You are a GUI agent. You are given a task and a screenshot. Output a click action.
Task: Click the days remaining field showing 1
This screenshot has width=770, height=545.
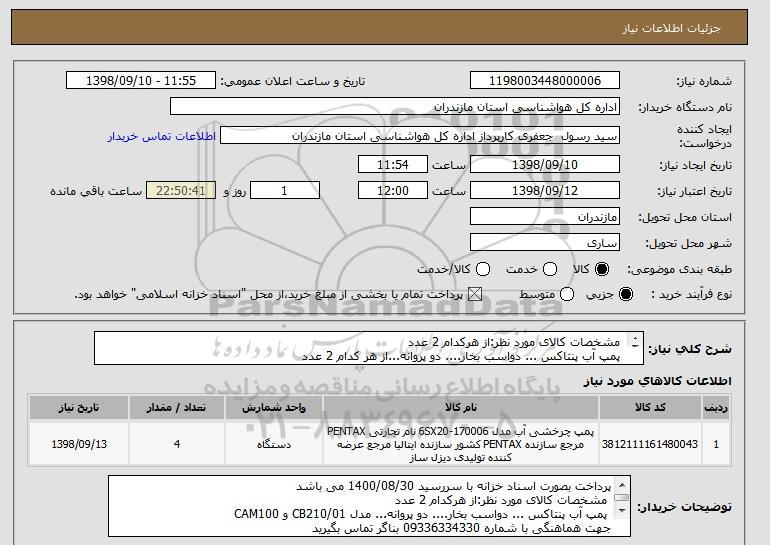(285, 191)
